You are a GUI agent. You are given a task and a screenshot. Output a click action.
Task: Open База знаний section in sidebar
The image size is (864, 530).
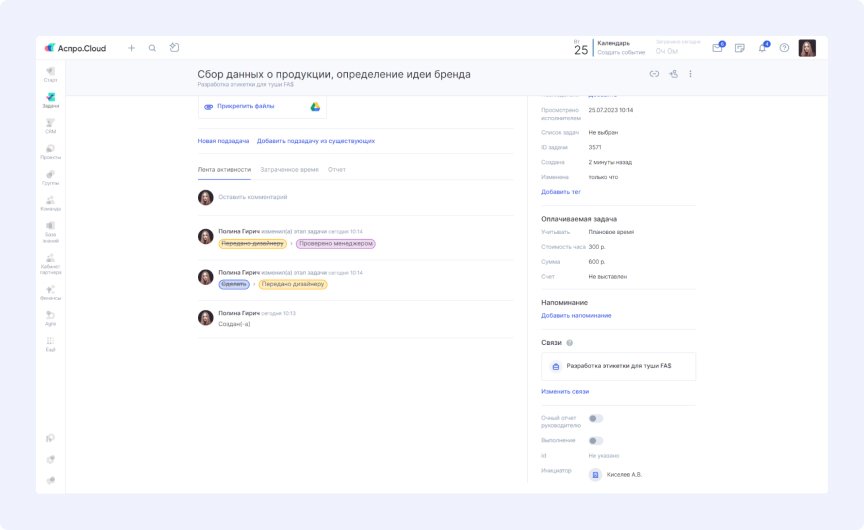[50, 232]
